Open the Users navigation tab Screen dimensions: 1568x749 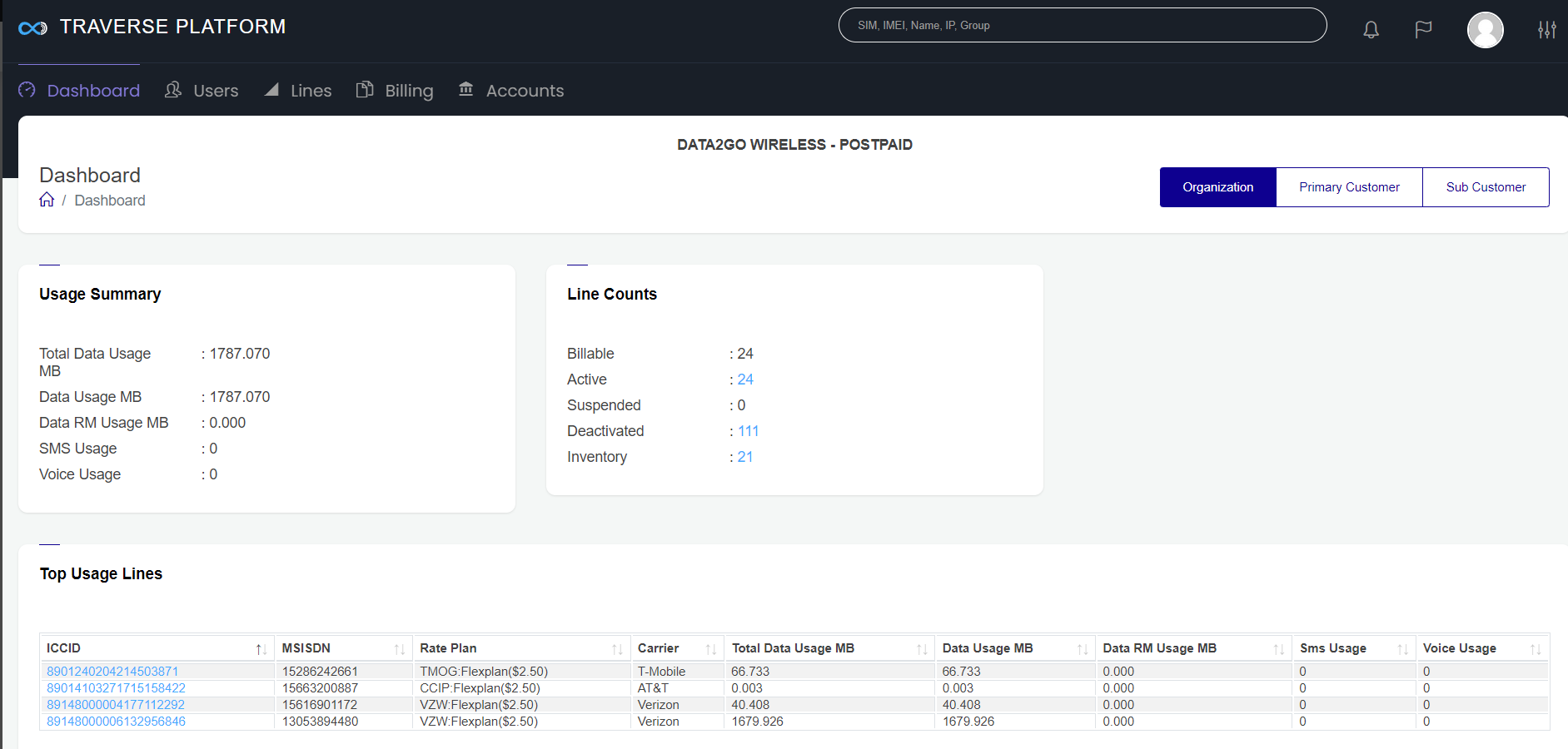coord(202,91)
